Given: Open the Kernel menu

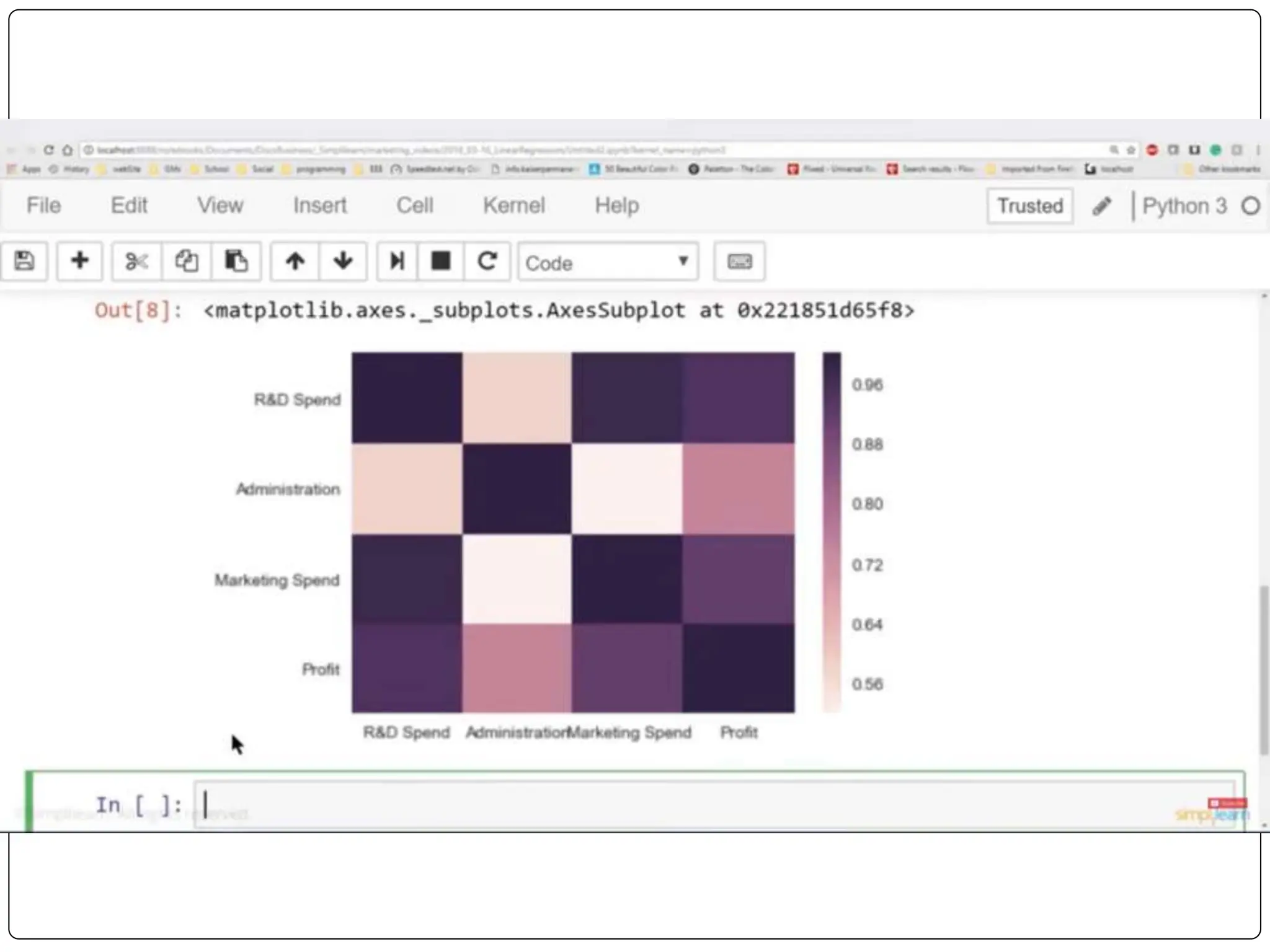Looking at the screenshot, I should [513, 205].
